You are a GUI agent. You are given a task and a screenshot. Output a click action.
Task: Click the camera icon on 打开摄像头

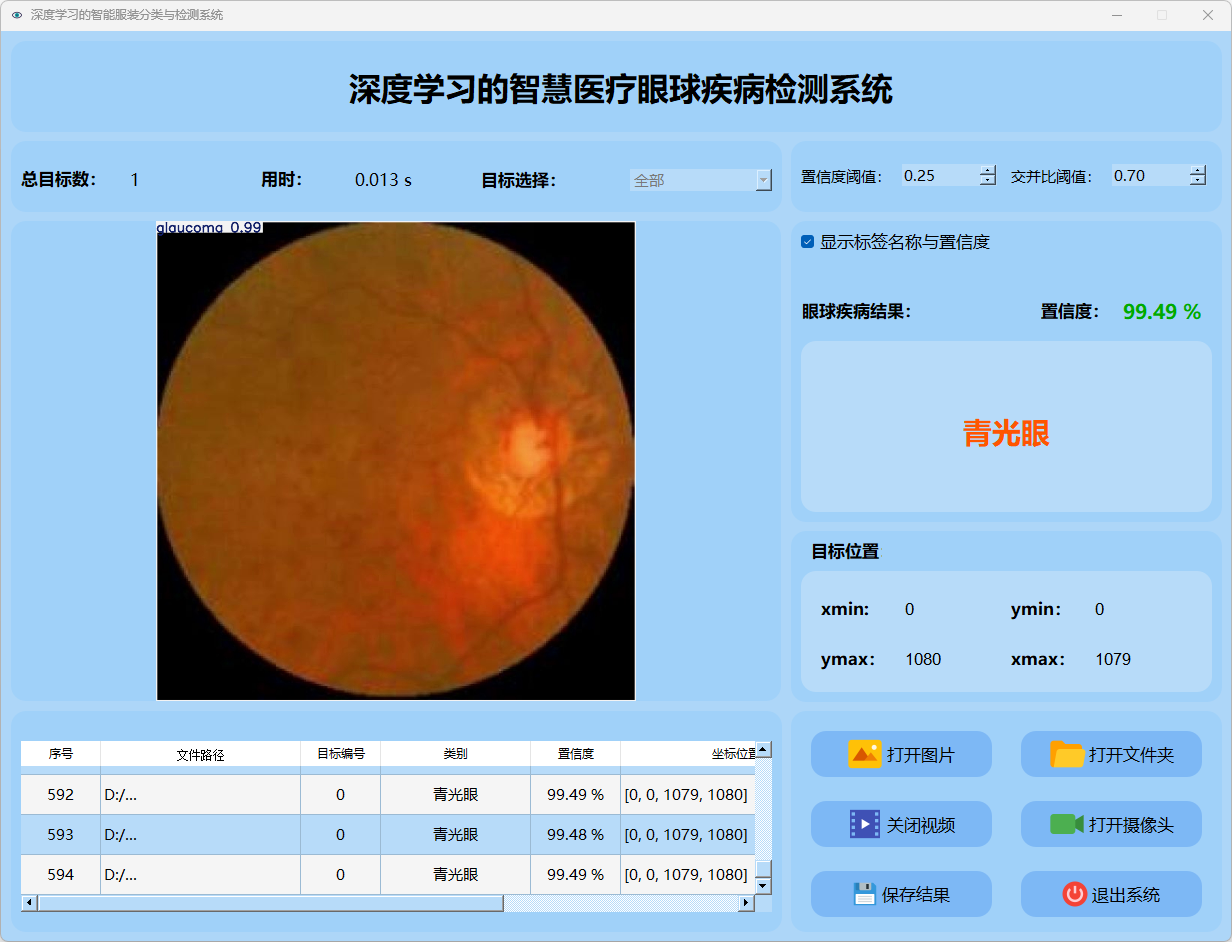1067,824
